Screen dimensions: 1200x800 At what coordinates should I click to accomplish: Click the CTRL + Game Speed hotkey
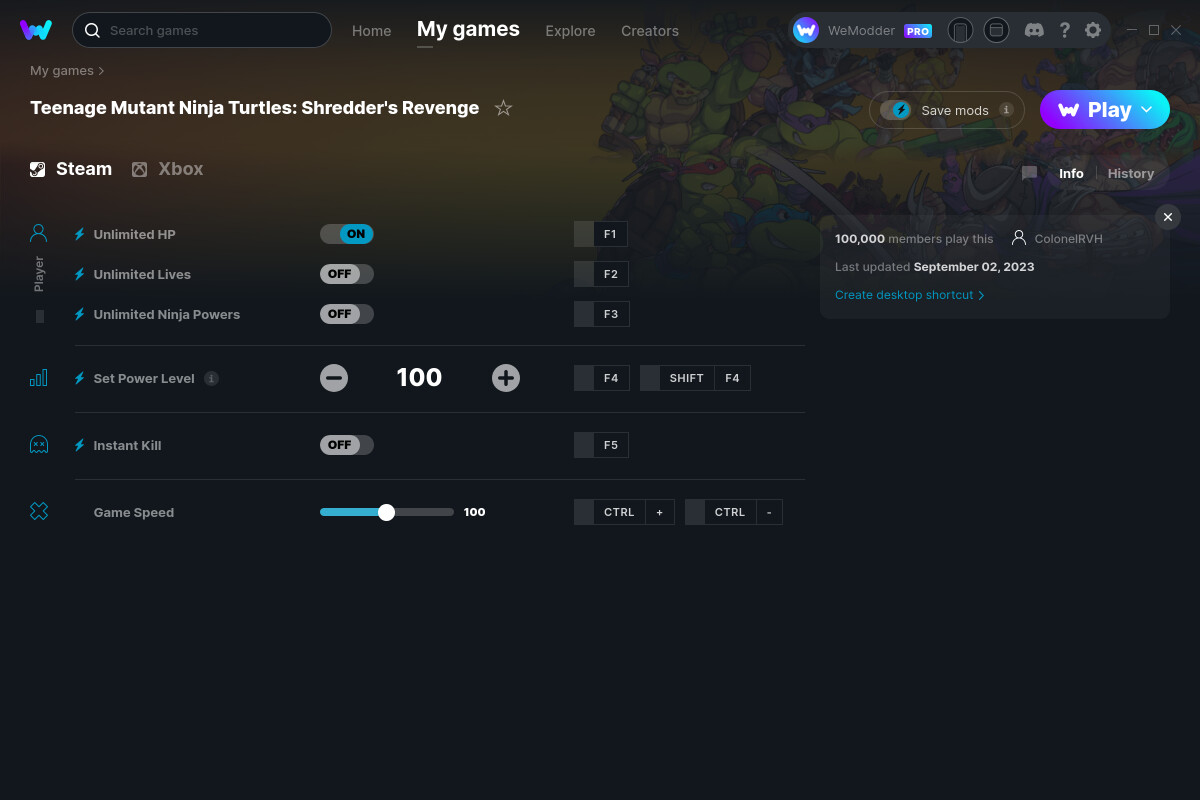tap(624, 512)
